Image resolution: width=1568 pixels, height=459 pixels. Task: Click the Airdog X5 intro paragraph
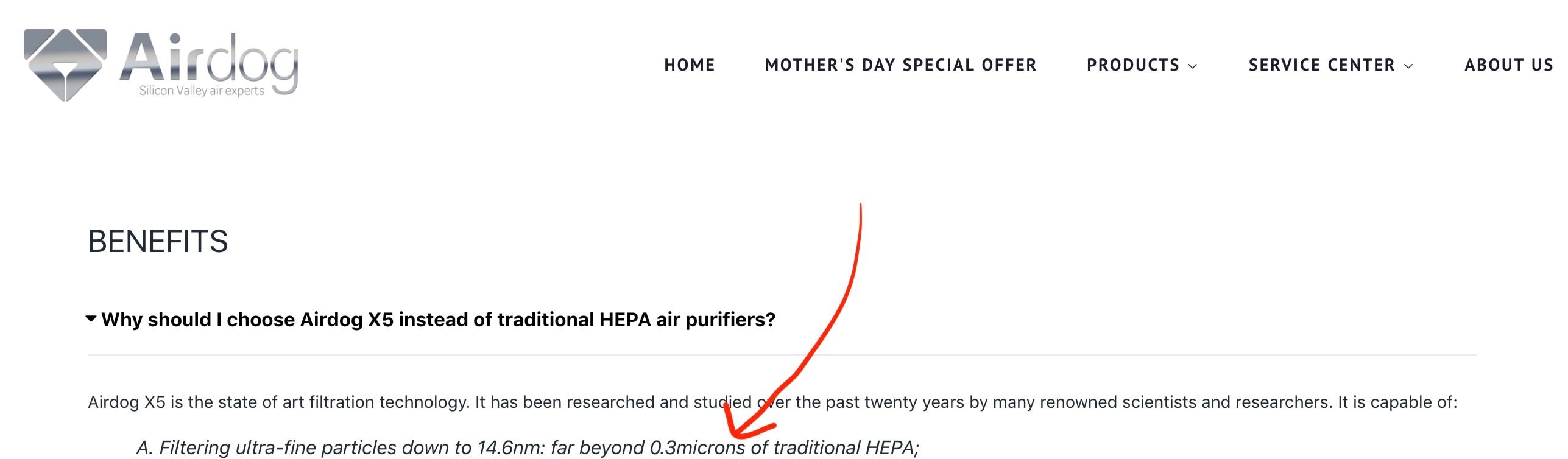pyautogui.click(x=772, y=402)
